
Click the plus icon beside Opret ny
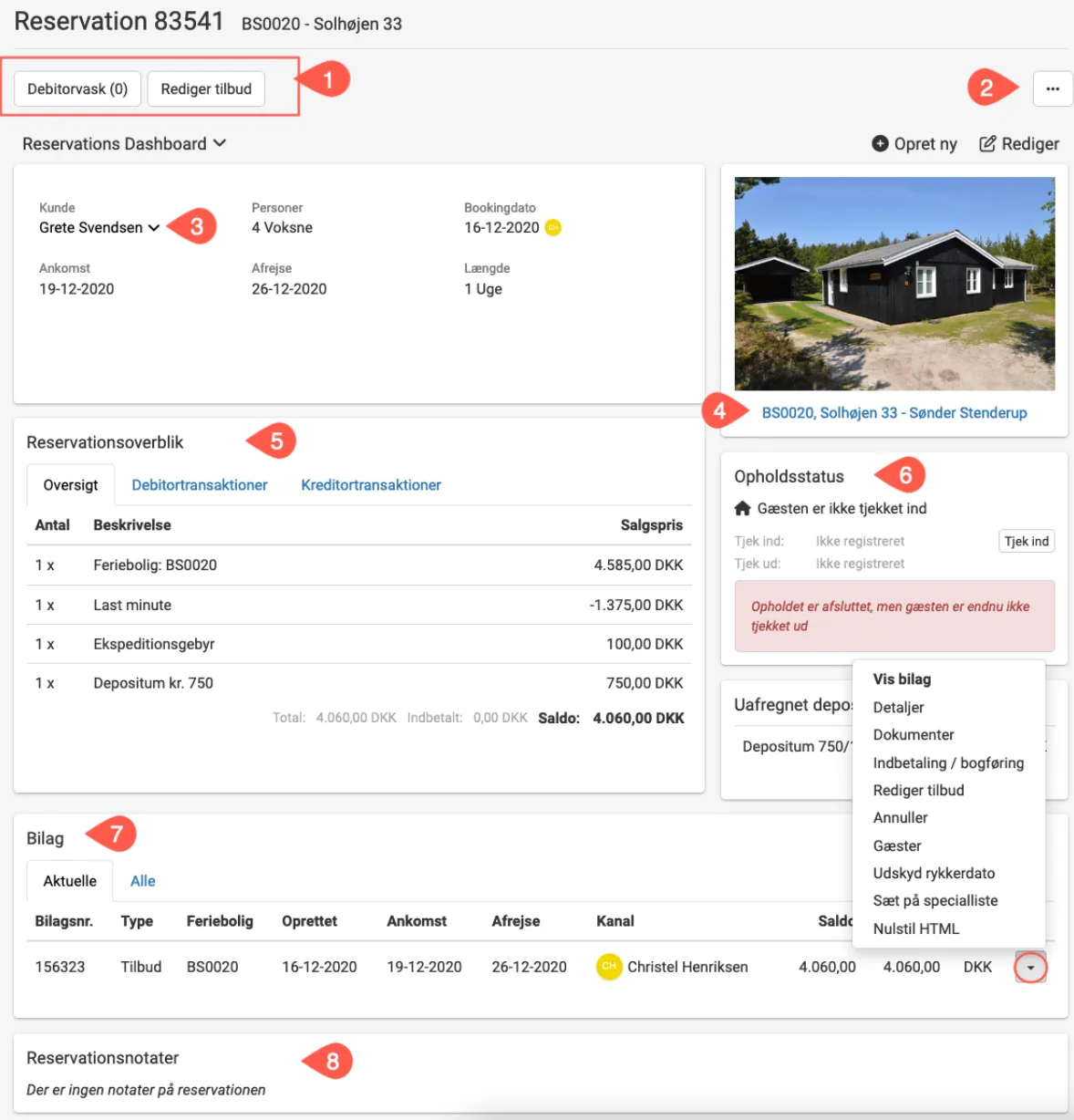click(x=880, y=144)
